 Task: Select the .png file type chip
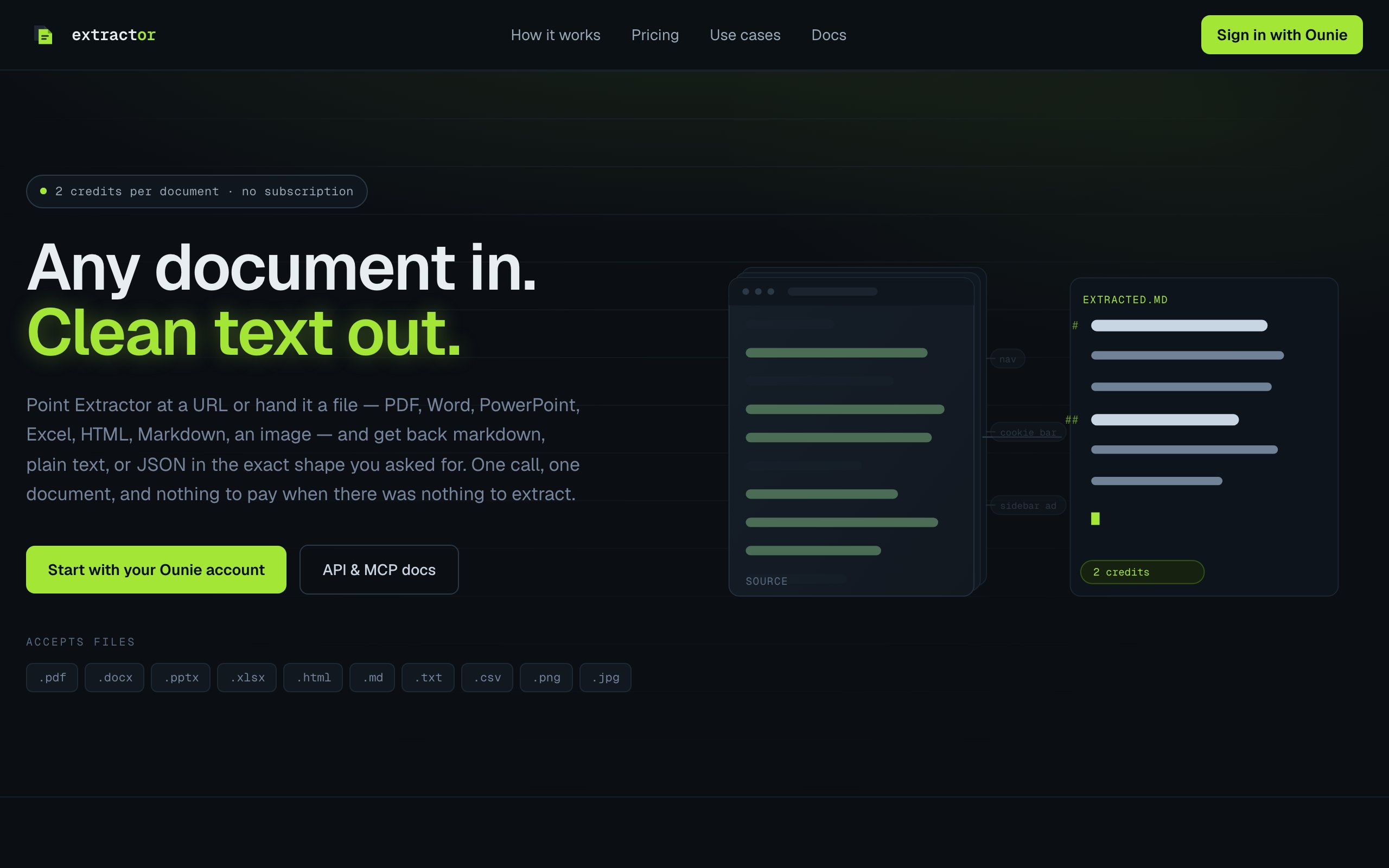546,678
